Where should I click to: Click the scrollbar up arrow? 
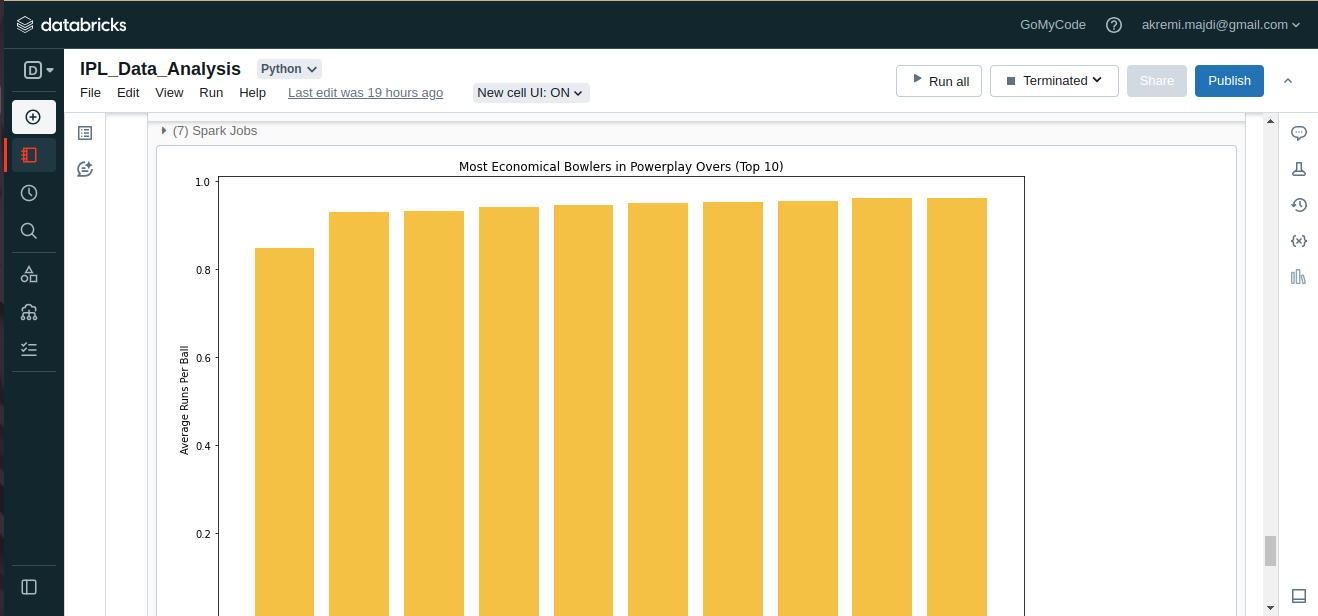[x=1270, y=122]
